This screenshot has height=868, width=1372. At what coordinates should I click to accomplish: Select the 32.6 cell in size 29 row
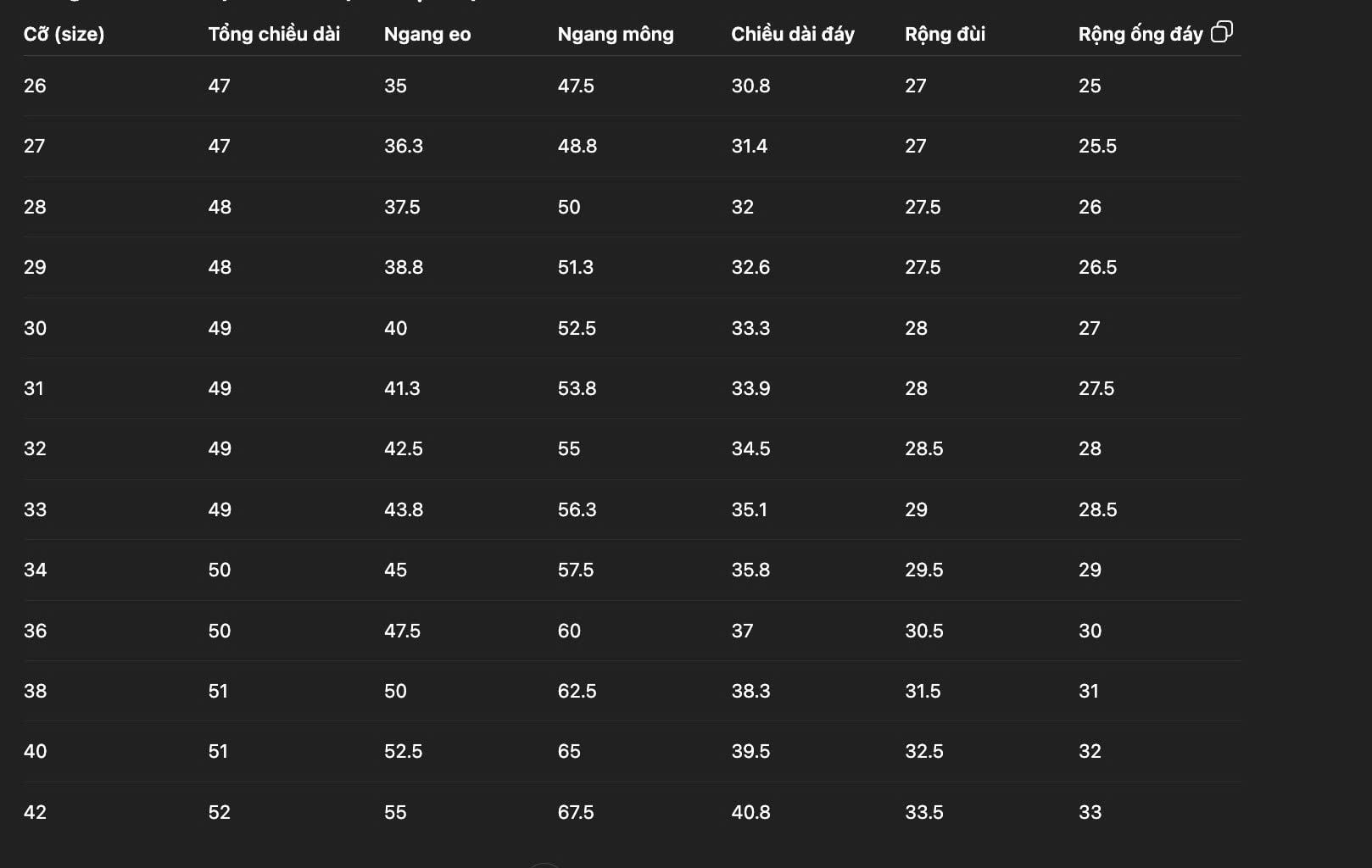pyautogui.click(x=750, y=267)
